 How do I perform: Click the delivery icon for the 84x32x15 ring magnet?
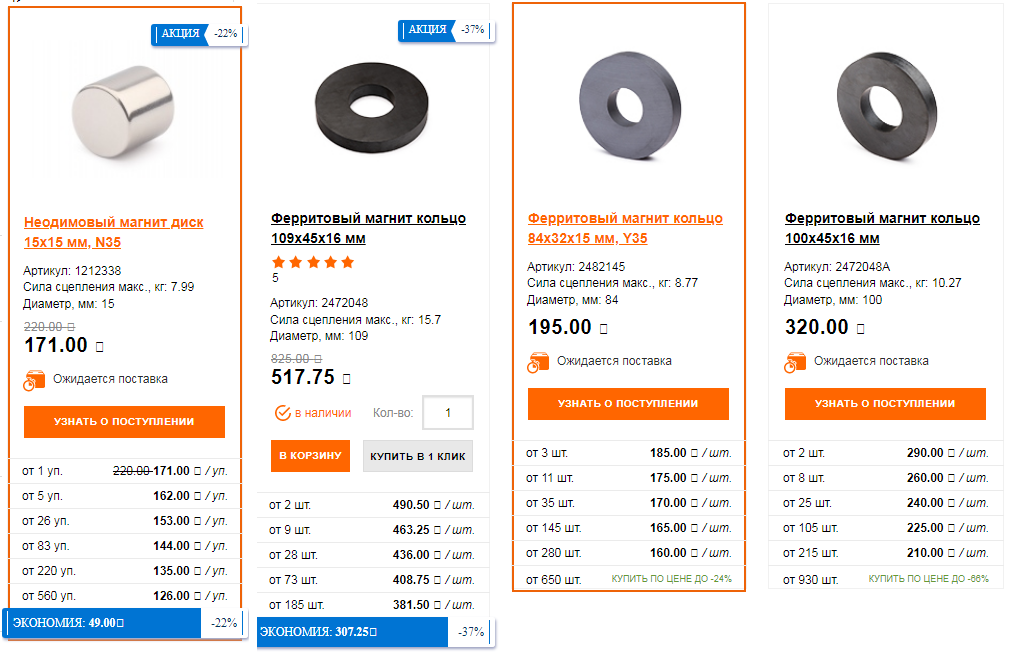[x=539, y=361]
